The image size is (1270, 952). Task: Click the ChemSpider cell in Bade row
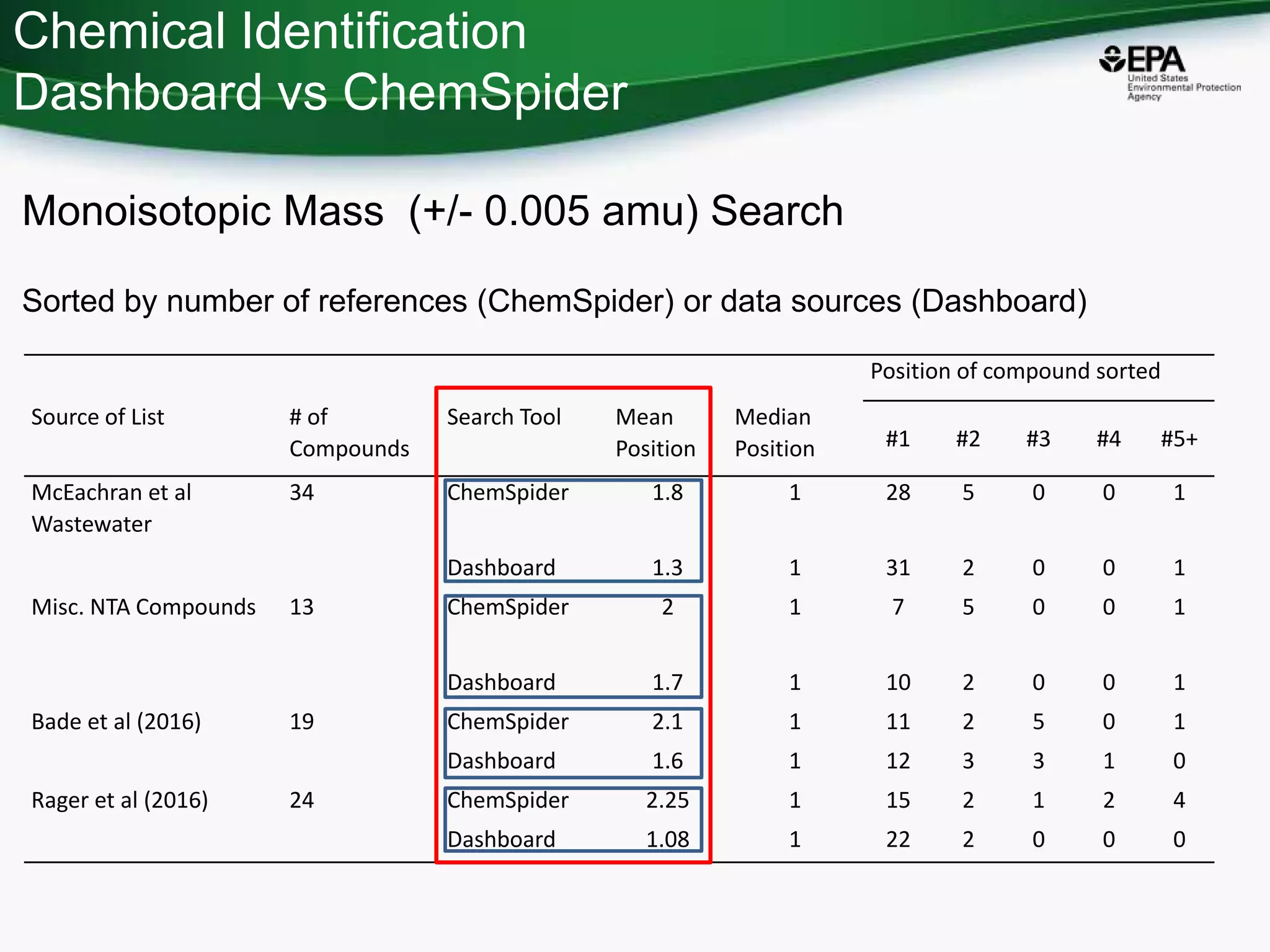point(507,722)
